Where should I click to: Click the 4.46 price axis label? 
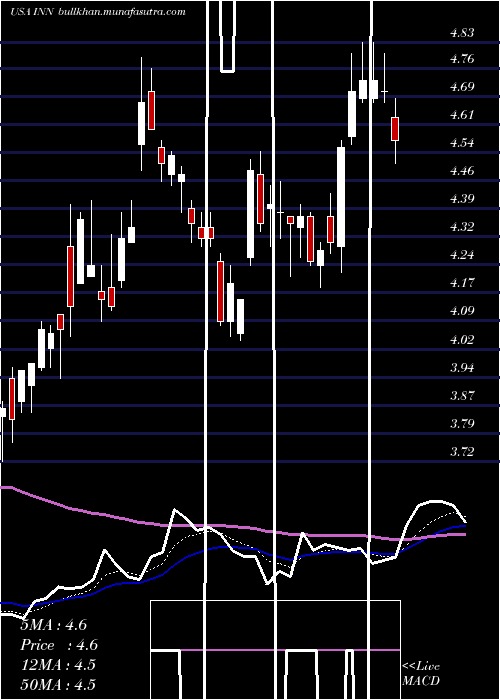coord(462,171)
